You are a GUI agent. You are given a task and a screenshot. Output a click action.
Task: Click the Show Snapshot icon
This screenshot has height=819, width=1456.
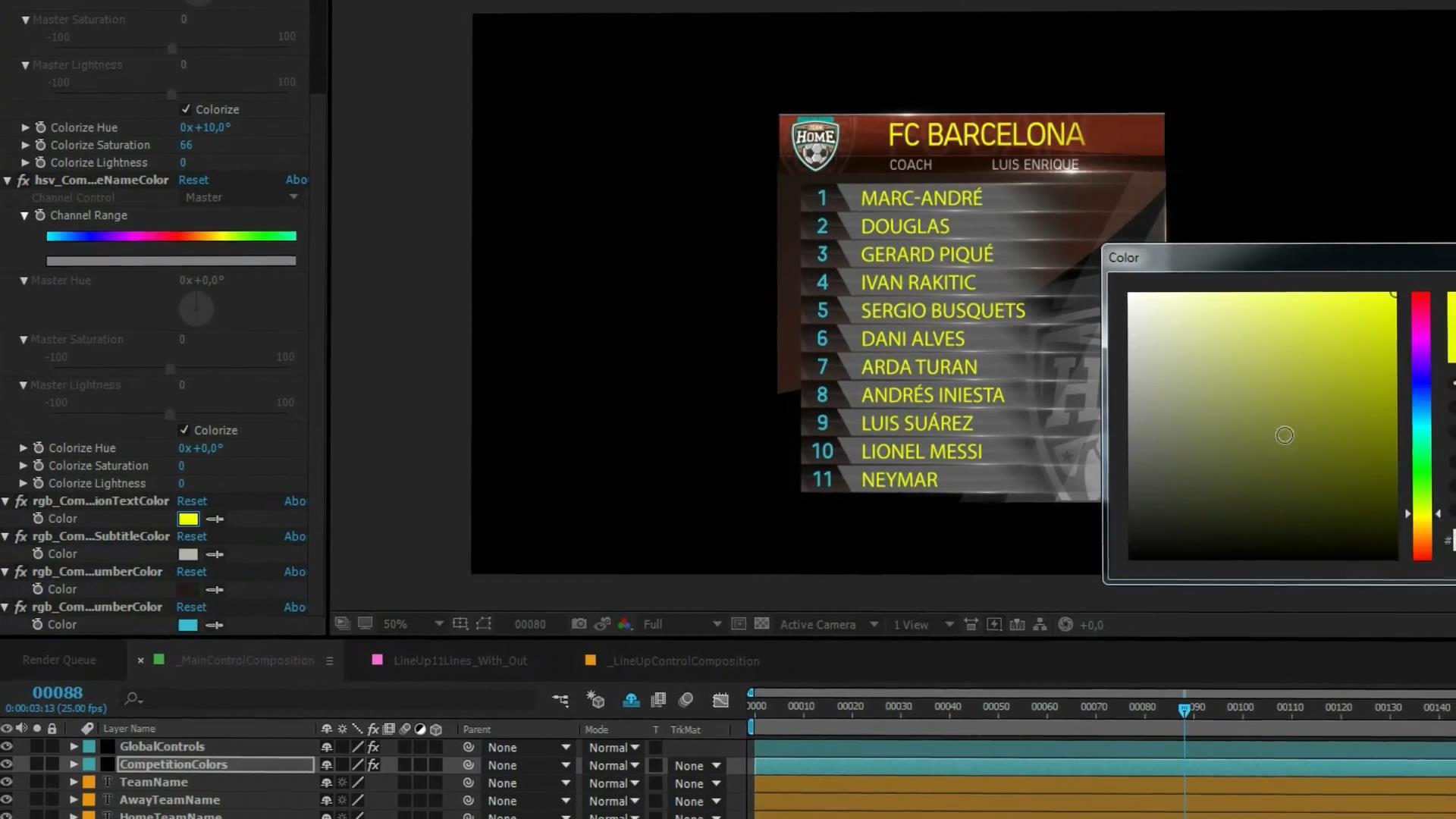602,623
